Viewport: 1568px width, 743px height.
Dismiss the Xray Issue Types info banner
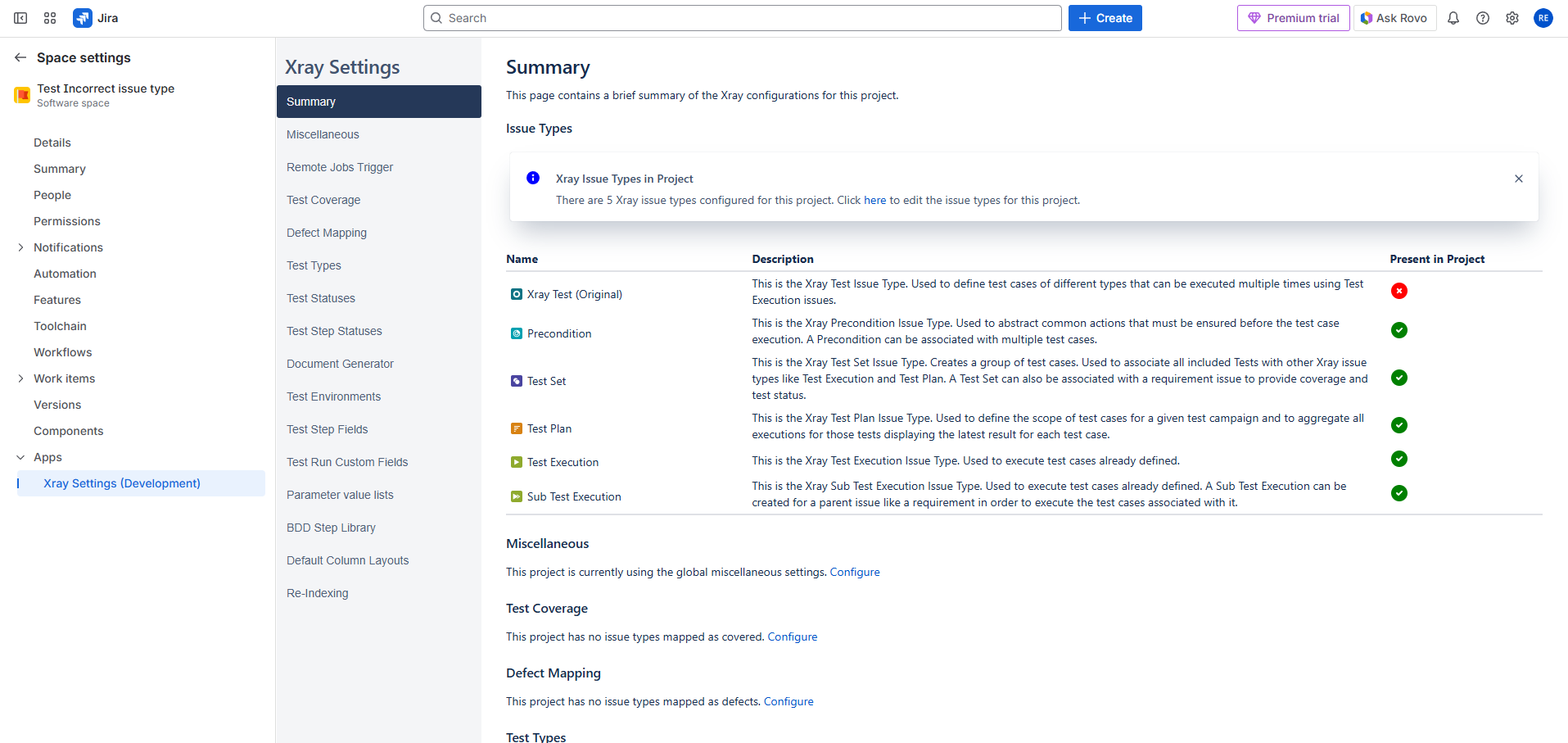(1519, 179)
